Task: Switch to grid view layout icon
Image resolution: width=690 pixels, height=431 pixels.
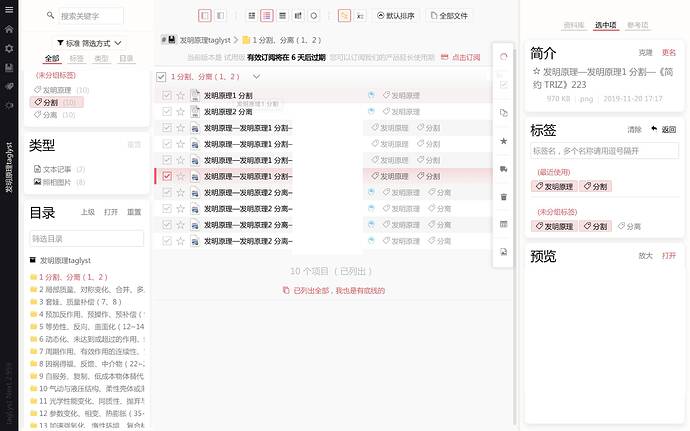Action: 250,16
